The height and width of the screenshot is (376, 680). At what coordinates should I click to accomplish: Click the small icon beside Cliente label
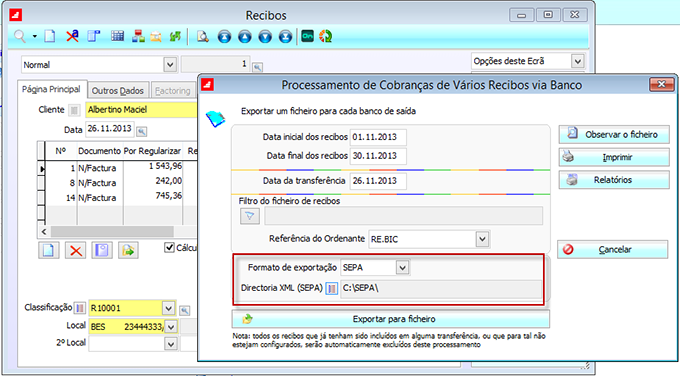74,110
